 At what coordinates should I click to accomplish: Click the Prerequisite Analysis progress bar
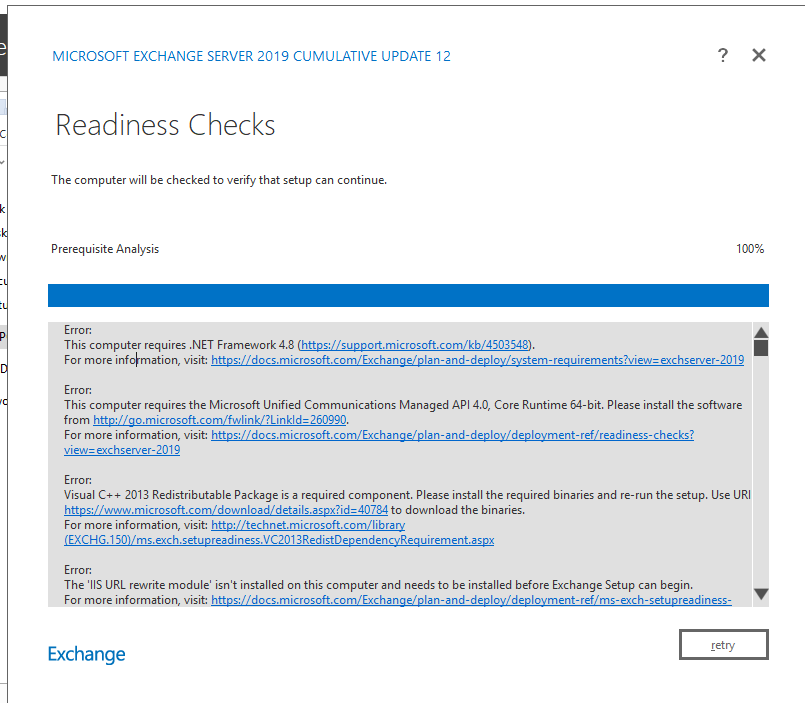point(408,295)
